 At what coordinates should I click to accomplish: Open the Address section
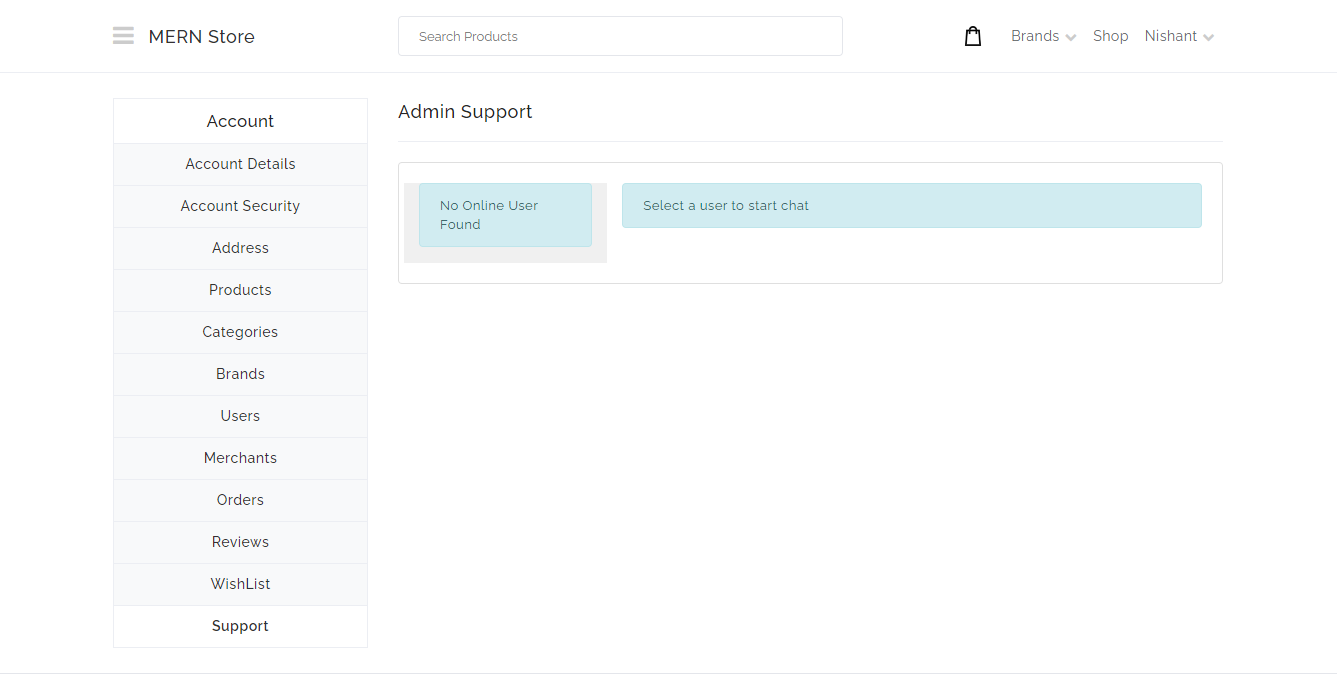240,248
